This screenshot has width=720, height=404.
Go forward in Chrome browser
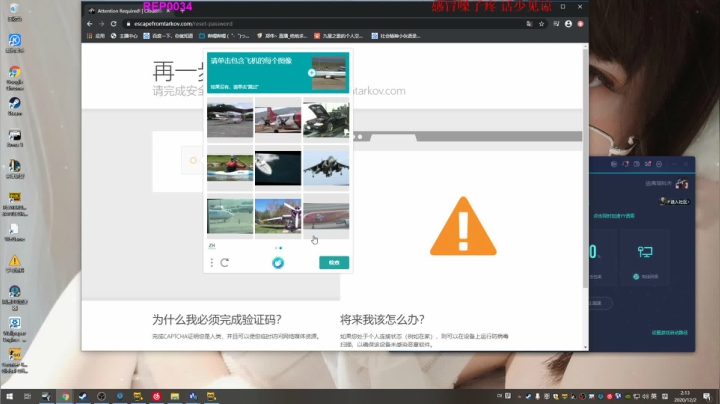click(101, 24)
